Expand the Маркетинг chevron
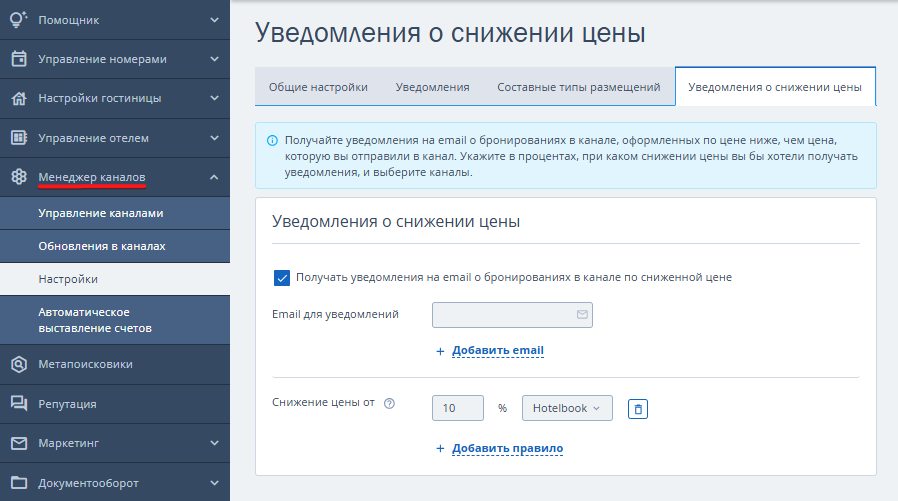 (214, 443)
